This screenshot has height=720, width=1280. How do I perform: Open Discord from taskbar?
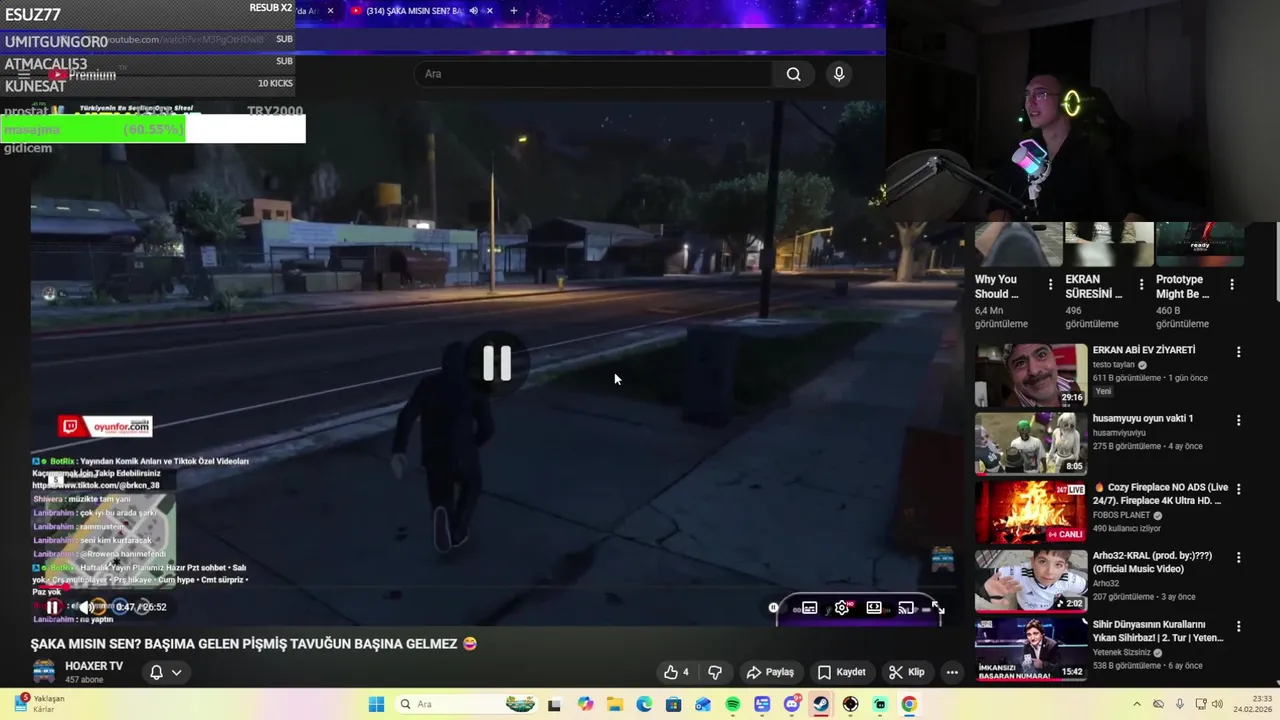792,704
